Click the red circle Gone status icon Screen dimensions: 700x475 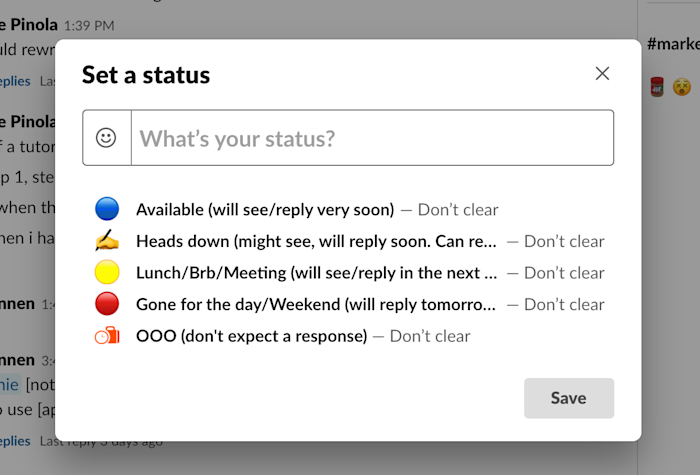tap(107, 304)
